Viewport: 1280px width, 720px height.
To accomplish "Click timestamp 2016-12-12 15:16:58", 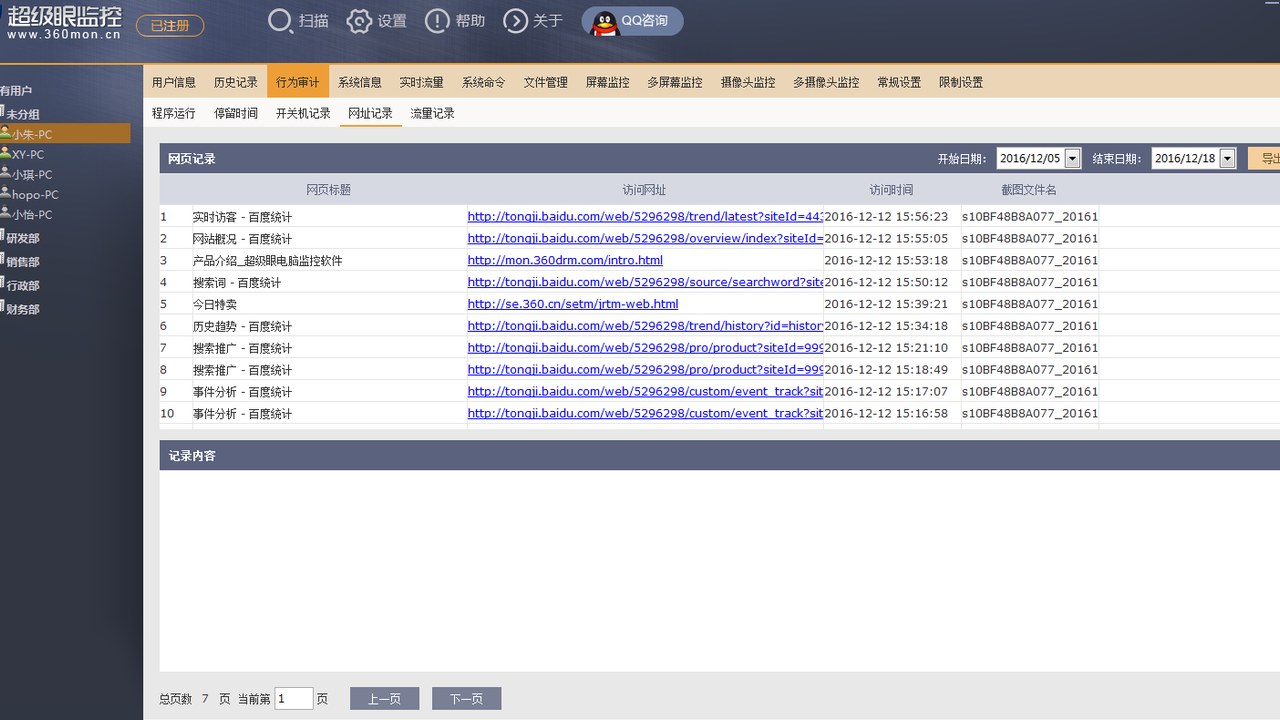I will pyautogui.click(x=886, y=413).
